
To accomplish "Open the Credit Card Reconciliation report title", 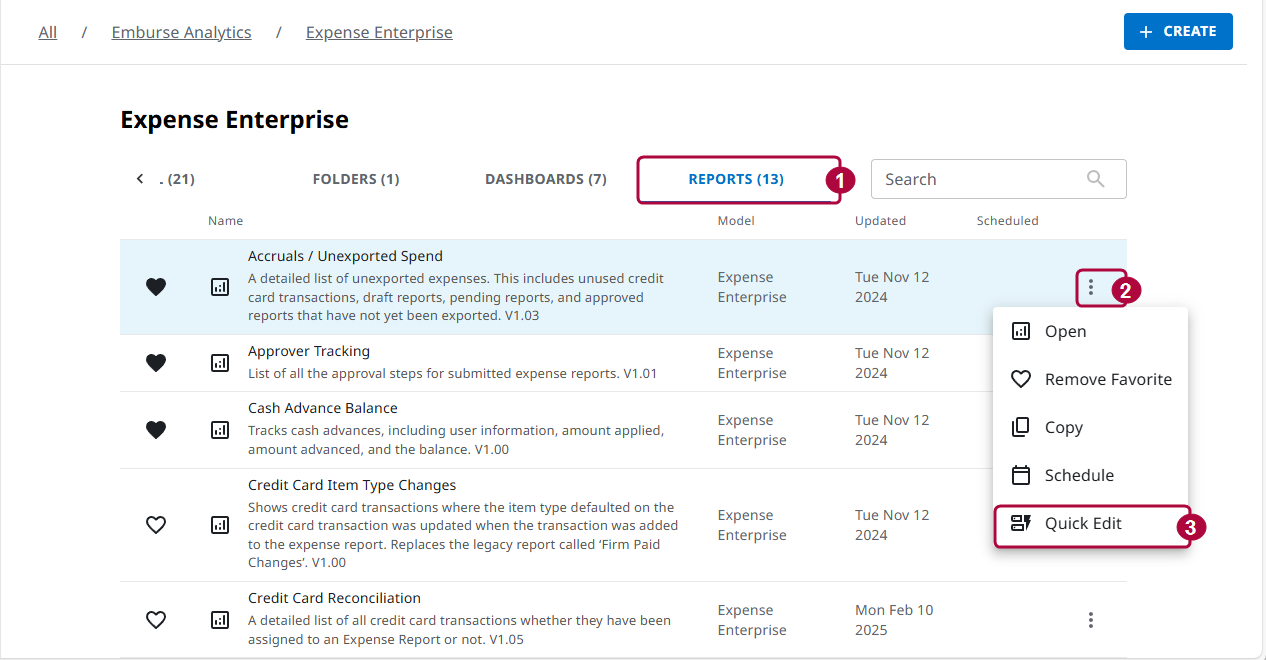I will coord(334,598).
